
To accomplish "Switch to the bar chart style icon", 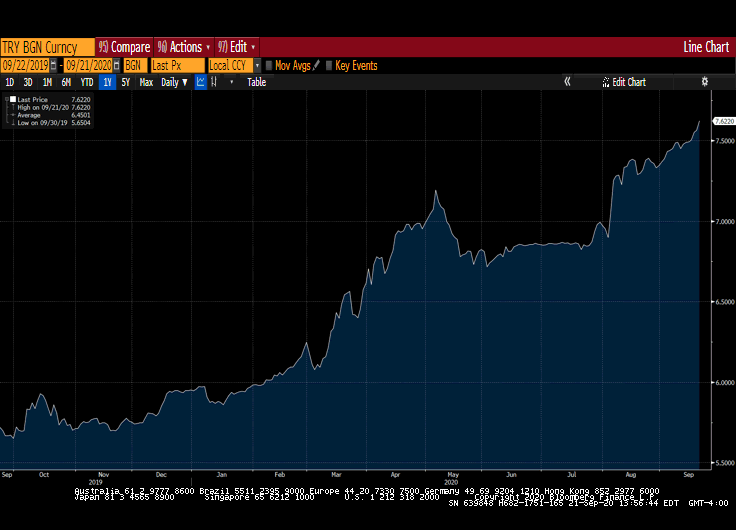I will [214, 82].
